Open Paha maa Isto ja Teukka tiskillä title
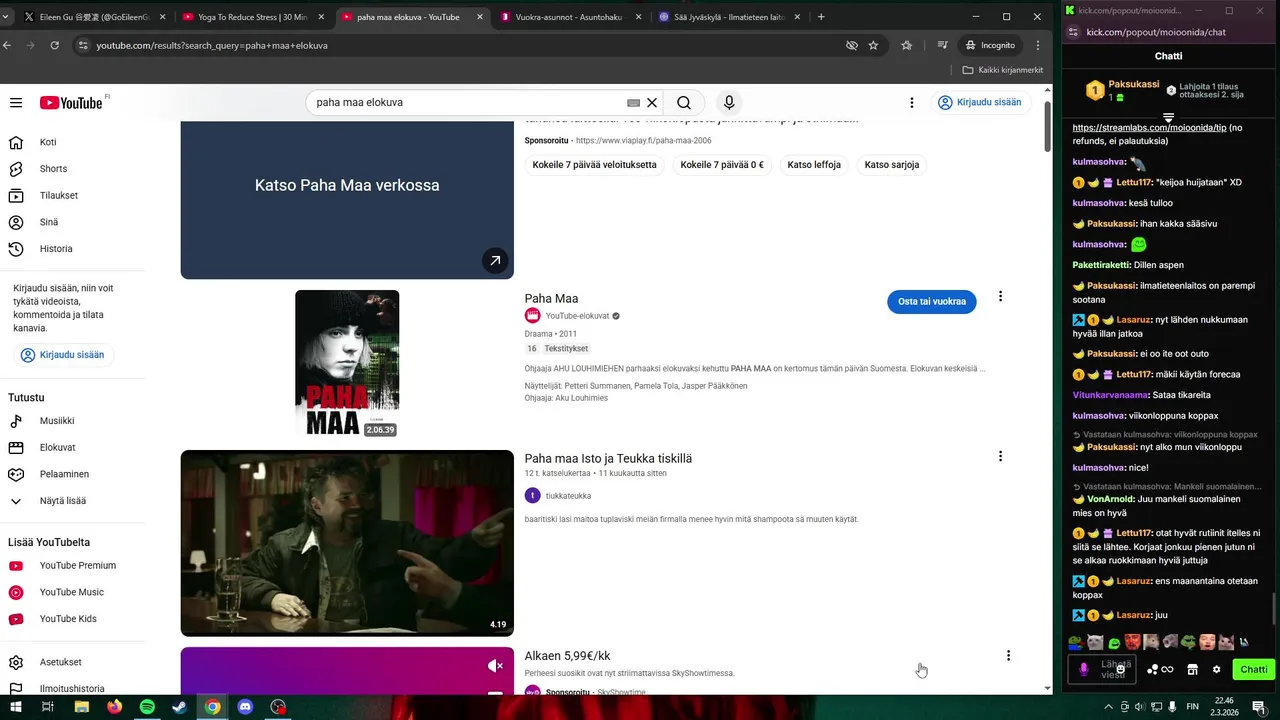The width and height of the screenshot is (1280, 720). pyautogui.click(x=608, y=458)
